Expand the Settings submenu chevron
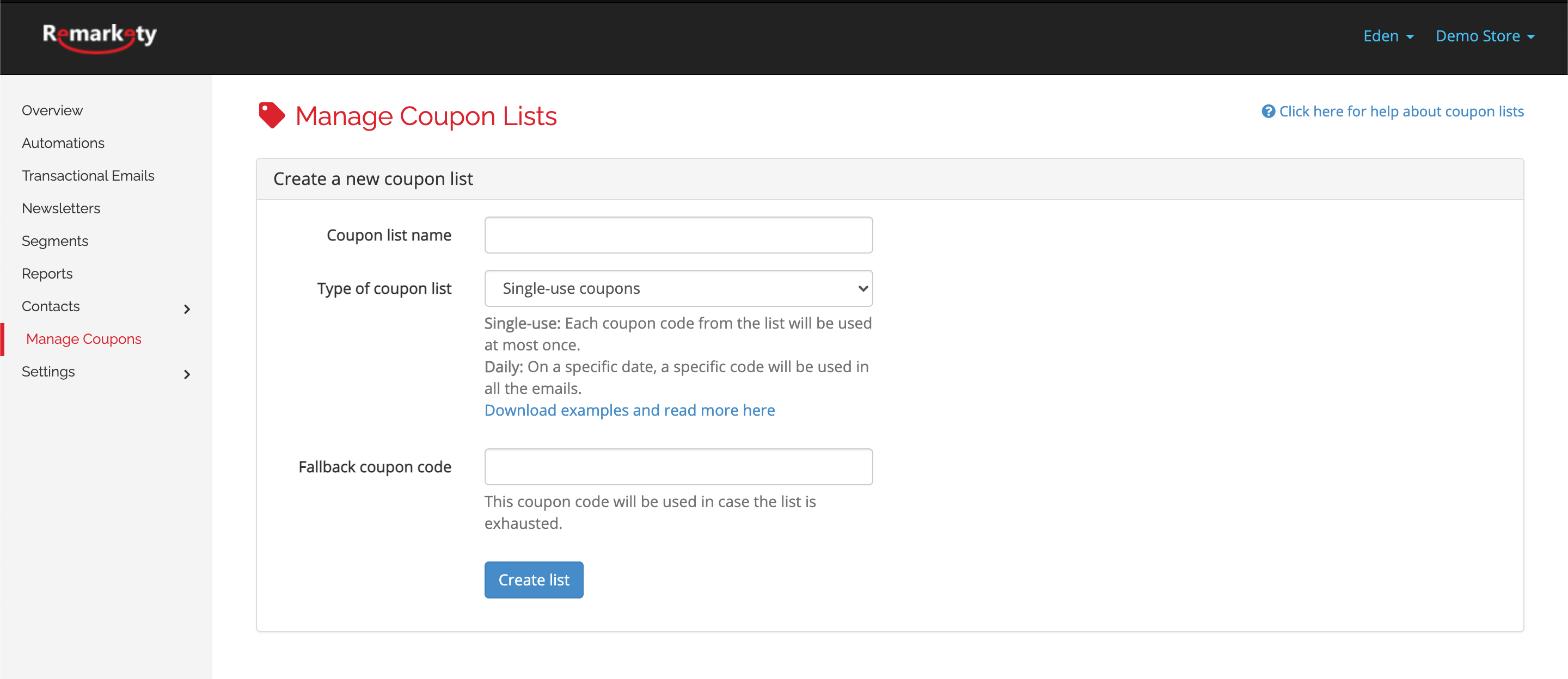The image size is (1568, 679). coord(187,375)
